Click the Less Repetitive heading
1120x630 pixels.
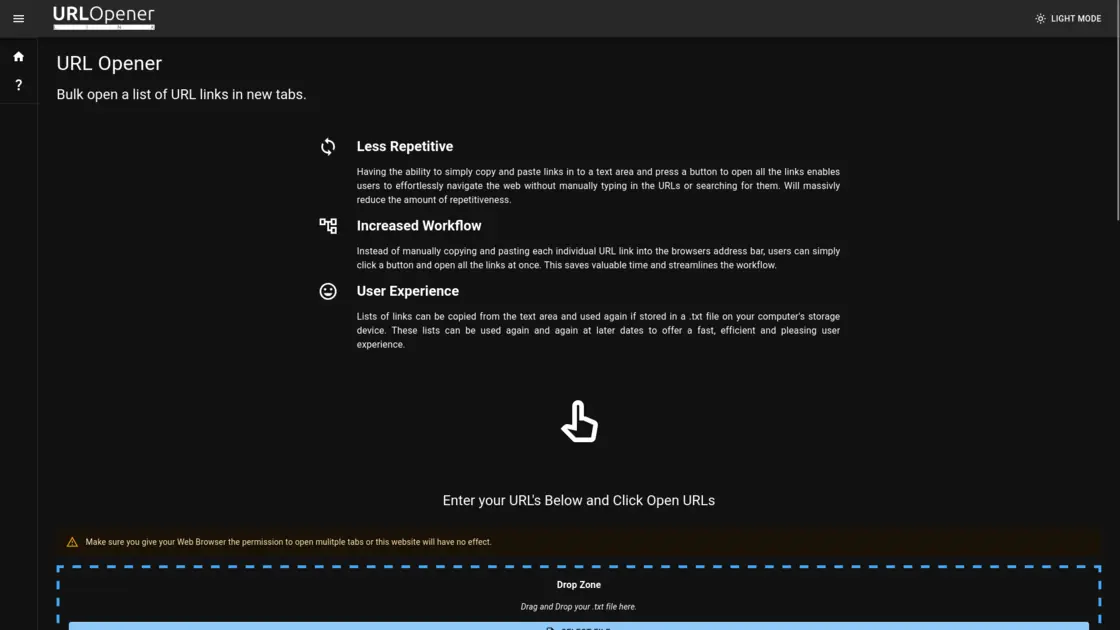pyautogui.click(x=405, y=146)
